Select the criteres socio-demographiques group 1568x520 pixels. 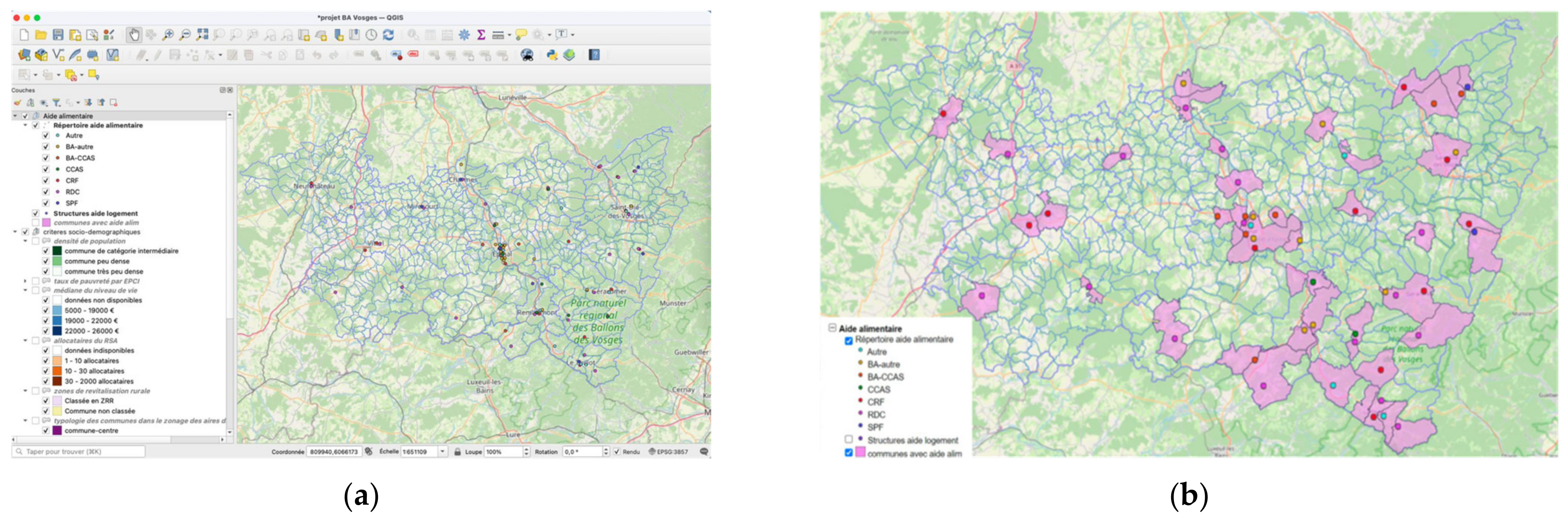click(x=91, y=232)
